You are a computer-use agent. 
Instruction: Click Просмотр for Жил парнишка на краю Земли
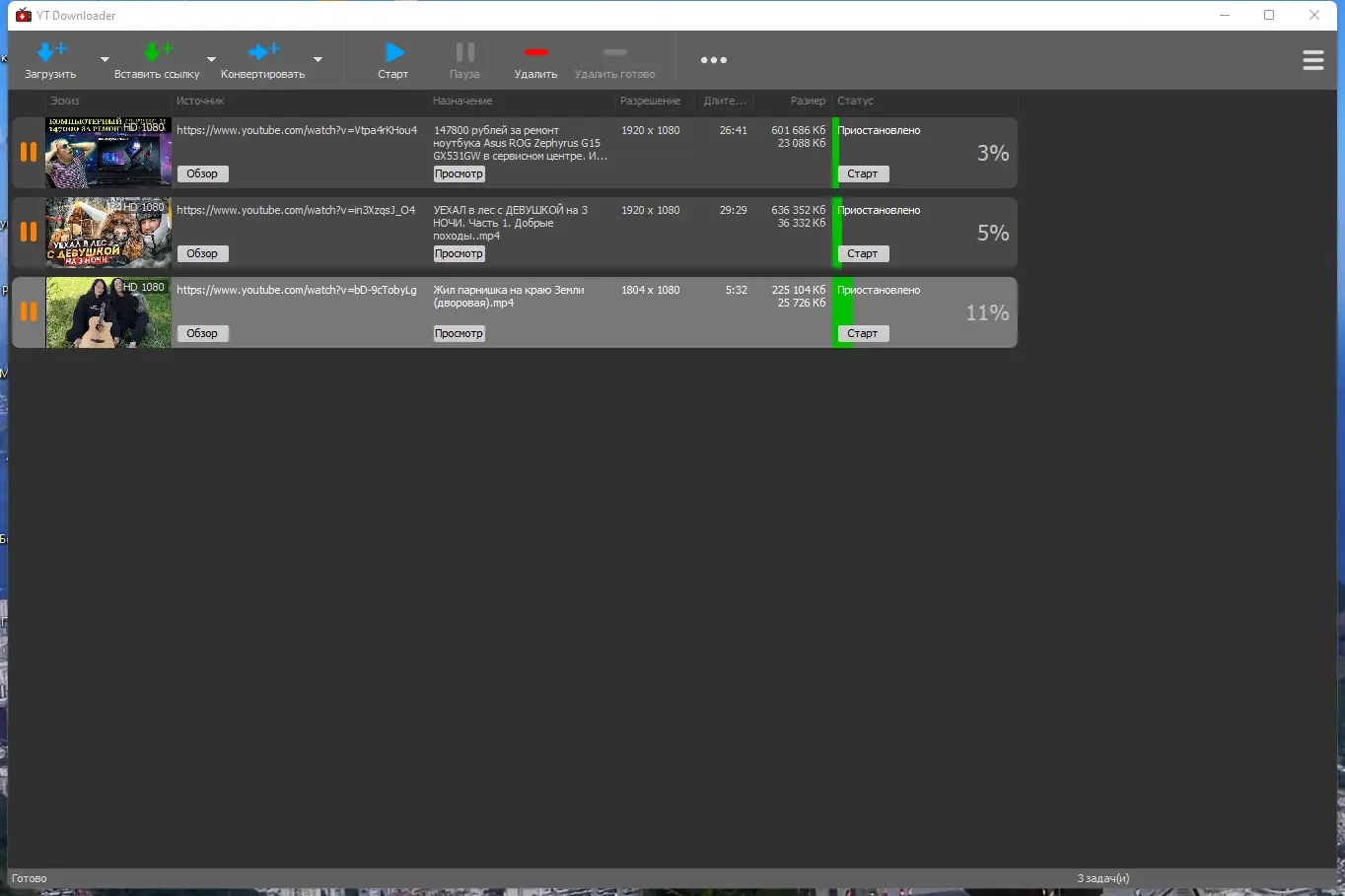click(460, 333)
